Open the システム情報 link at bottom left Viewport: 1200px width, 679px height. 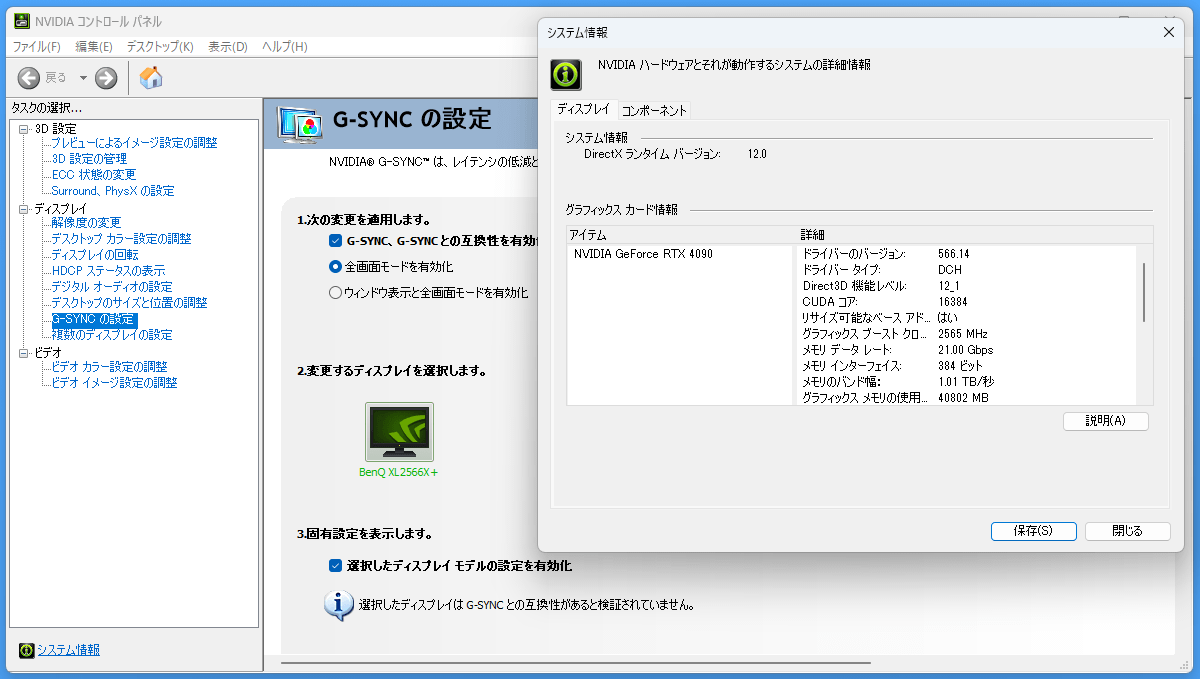point(68,650)
